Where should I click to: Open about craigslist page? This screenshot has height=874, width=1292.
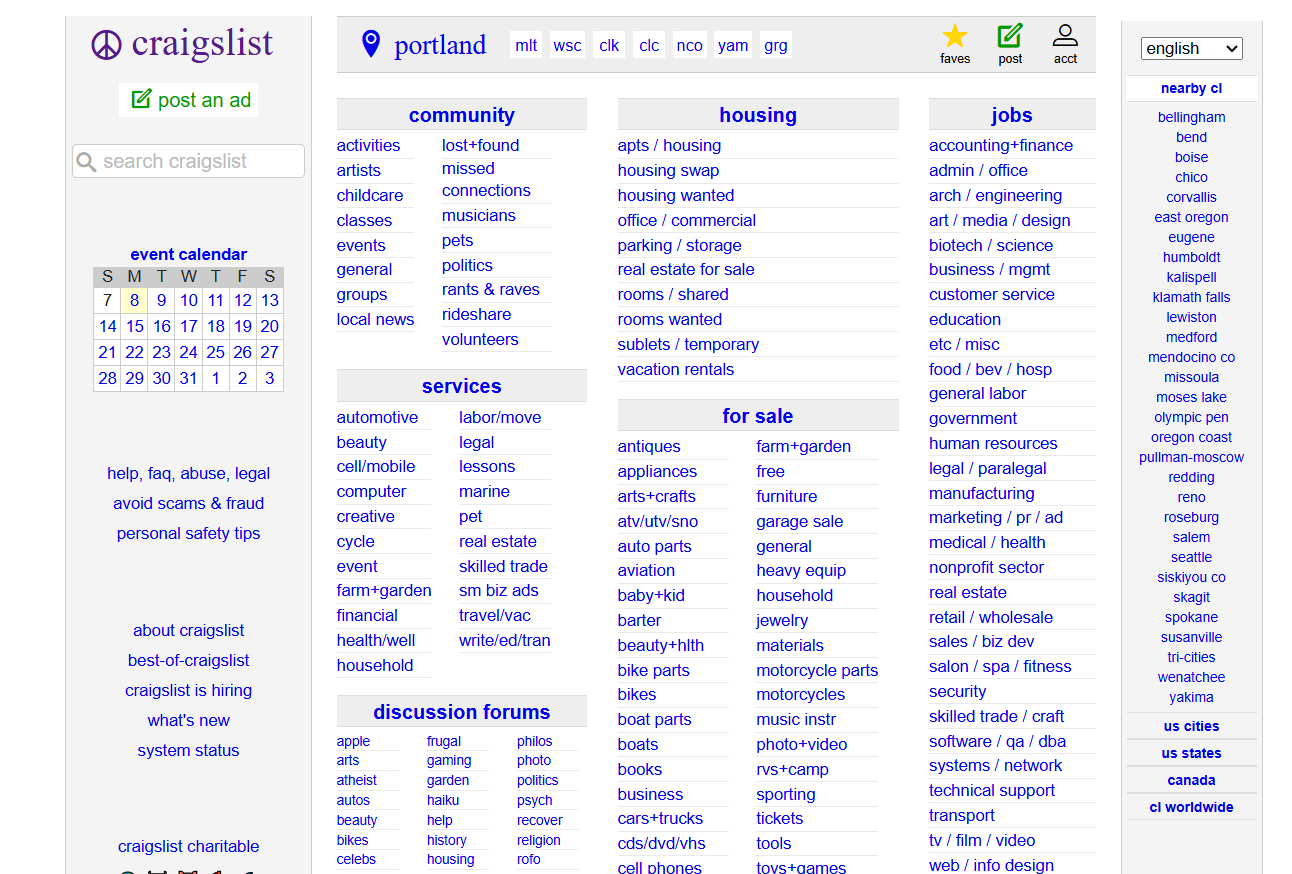pos(188,631)
